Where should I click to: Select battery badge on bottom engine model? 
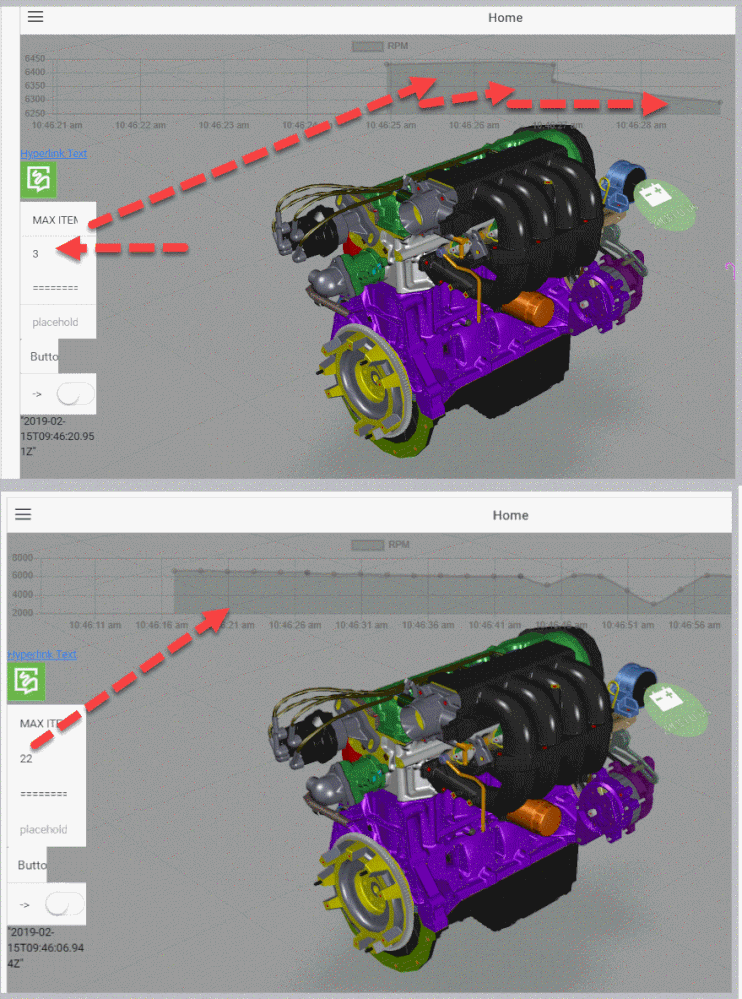(676, 710)
